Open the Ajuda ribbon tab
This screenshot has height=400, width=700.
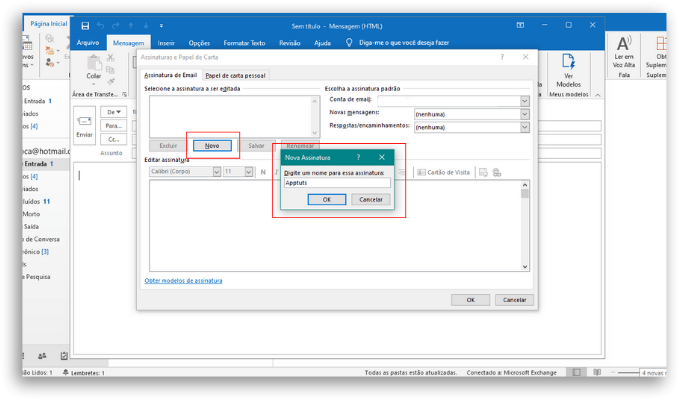[322, 43]
